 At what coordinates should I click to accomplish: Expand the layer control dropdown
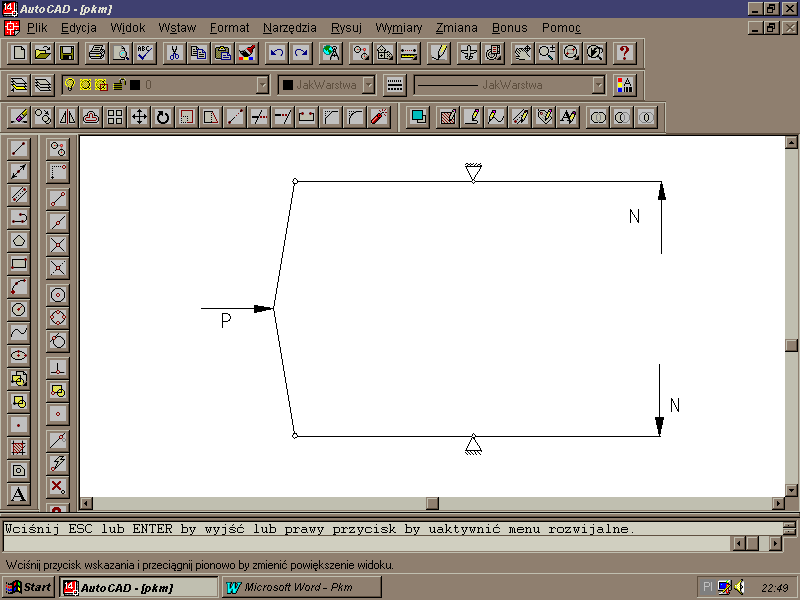click(x=262, y=85)
